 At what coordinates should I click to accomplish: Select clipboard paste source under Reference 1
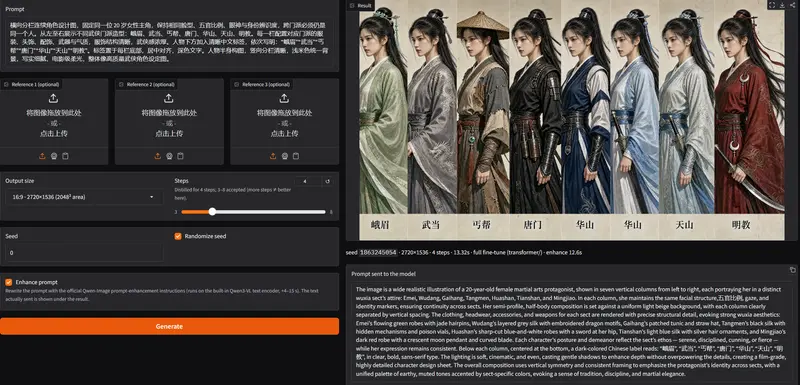[x=65, y=156]
